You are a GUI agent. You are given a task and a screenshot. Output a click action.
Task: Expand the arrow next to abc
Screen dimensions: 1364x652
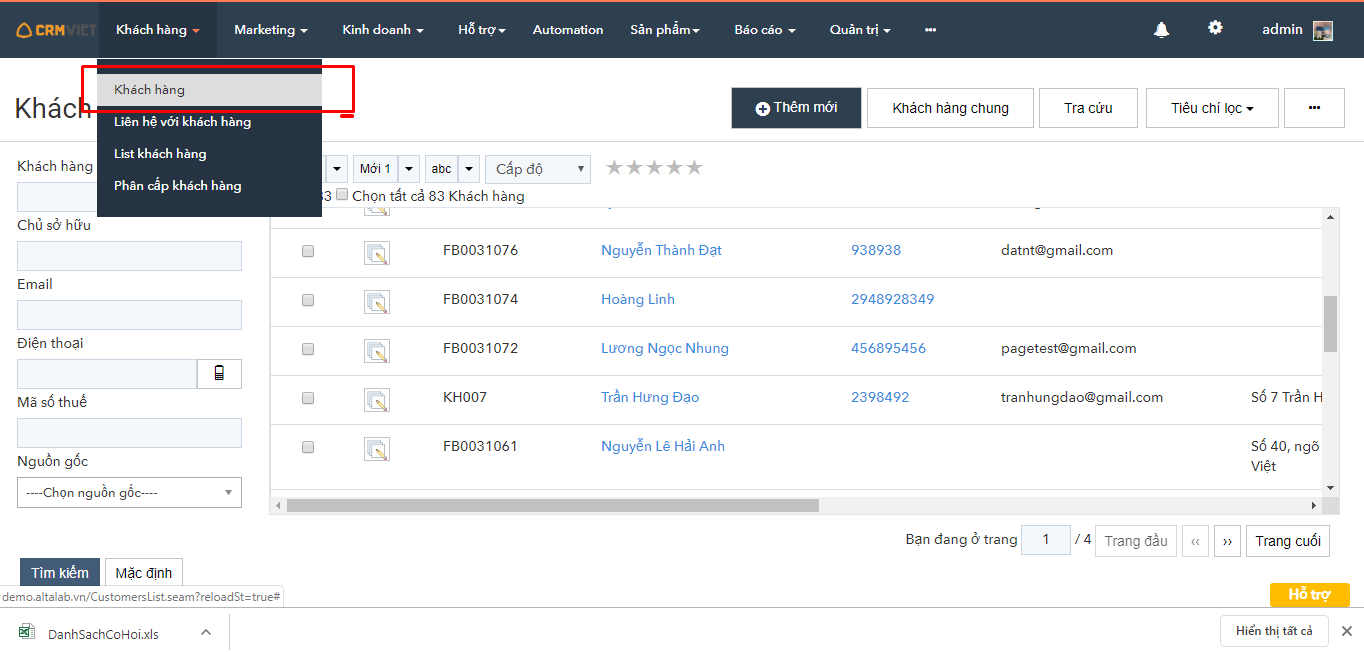[x=469, y=169]
